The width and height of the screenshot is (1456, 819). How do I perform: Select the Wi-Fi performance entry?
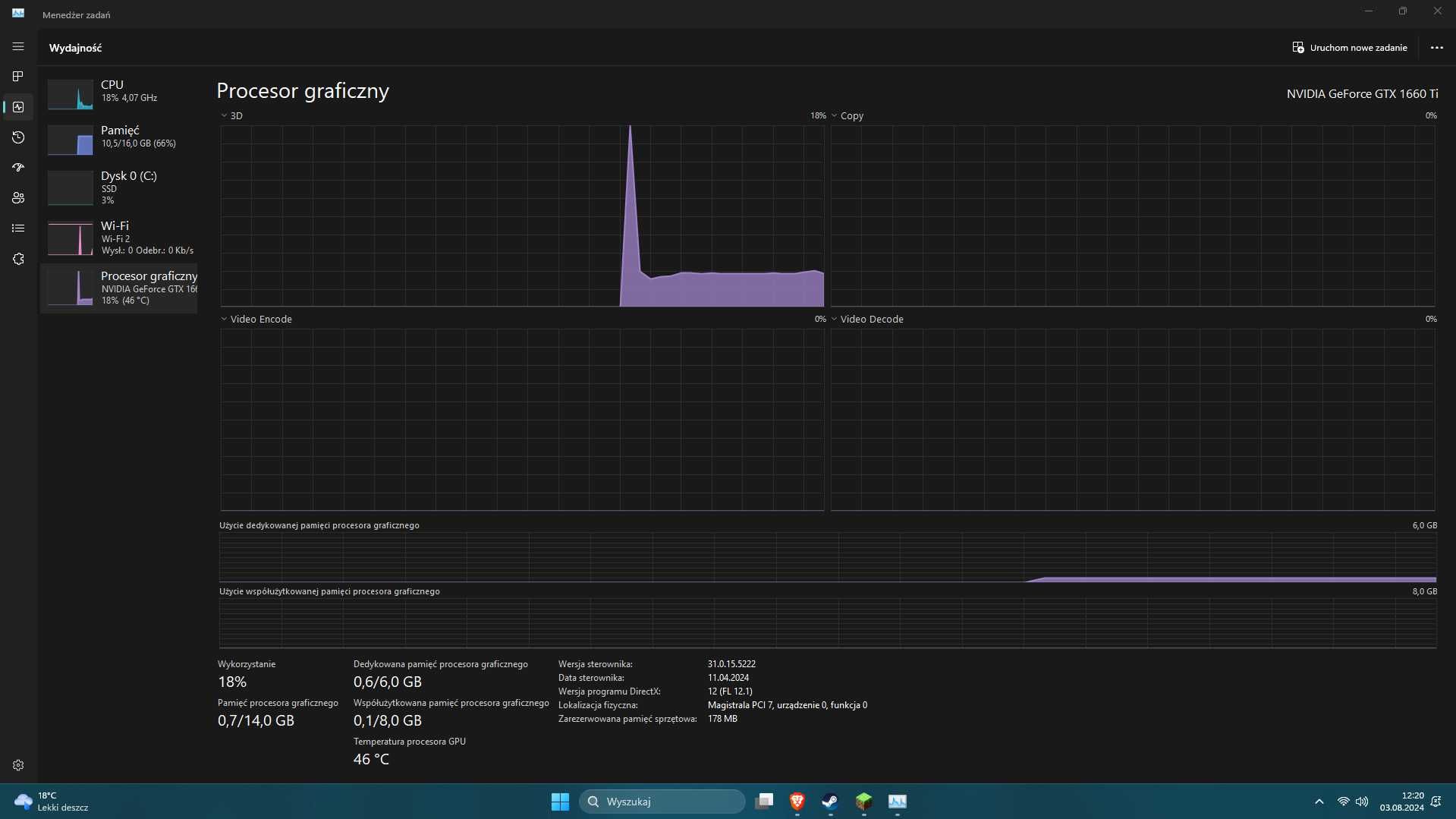[x=119, y=238]
